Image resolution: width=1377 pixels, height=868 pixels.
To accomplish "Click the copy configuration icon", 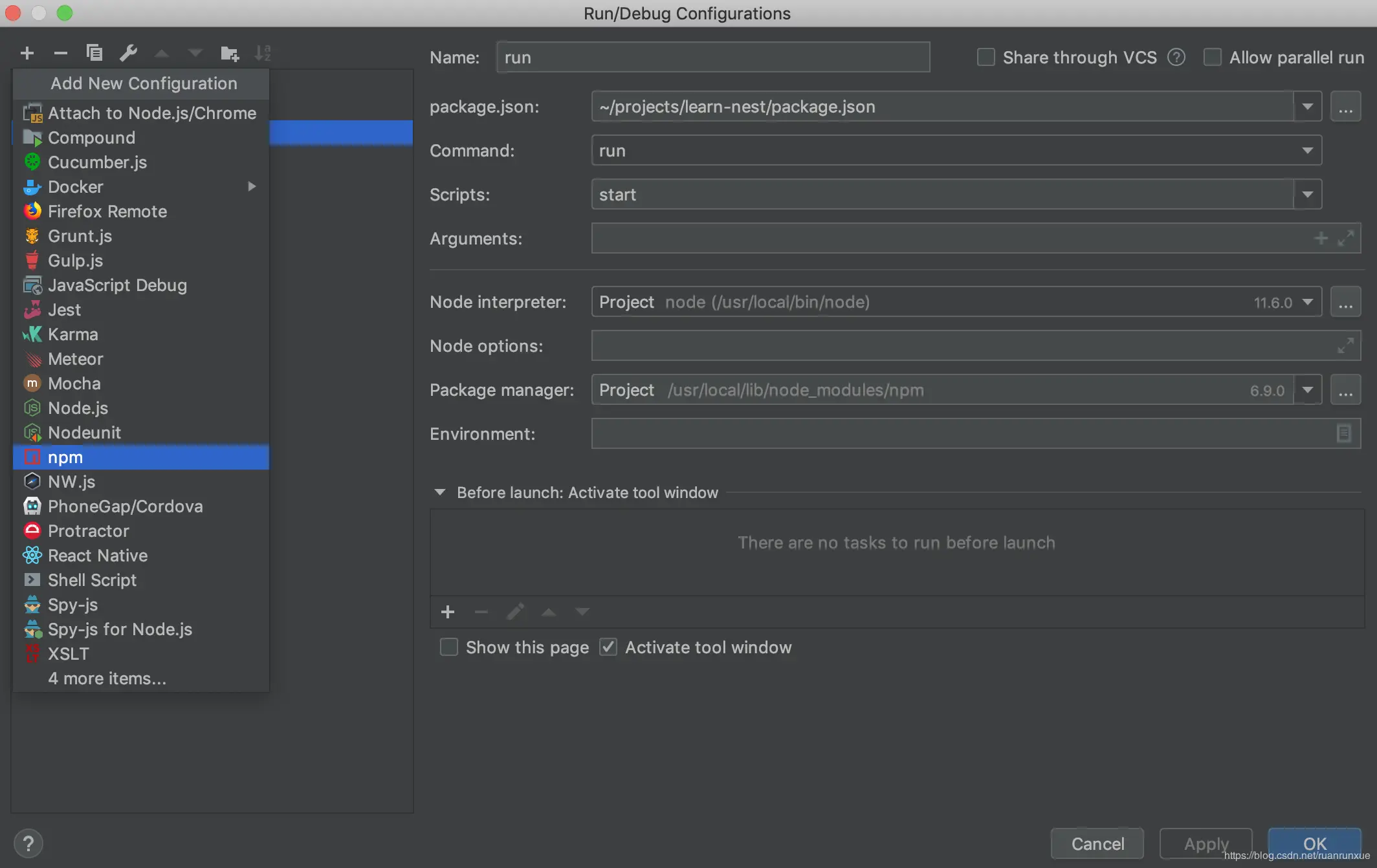I will 94,53.
